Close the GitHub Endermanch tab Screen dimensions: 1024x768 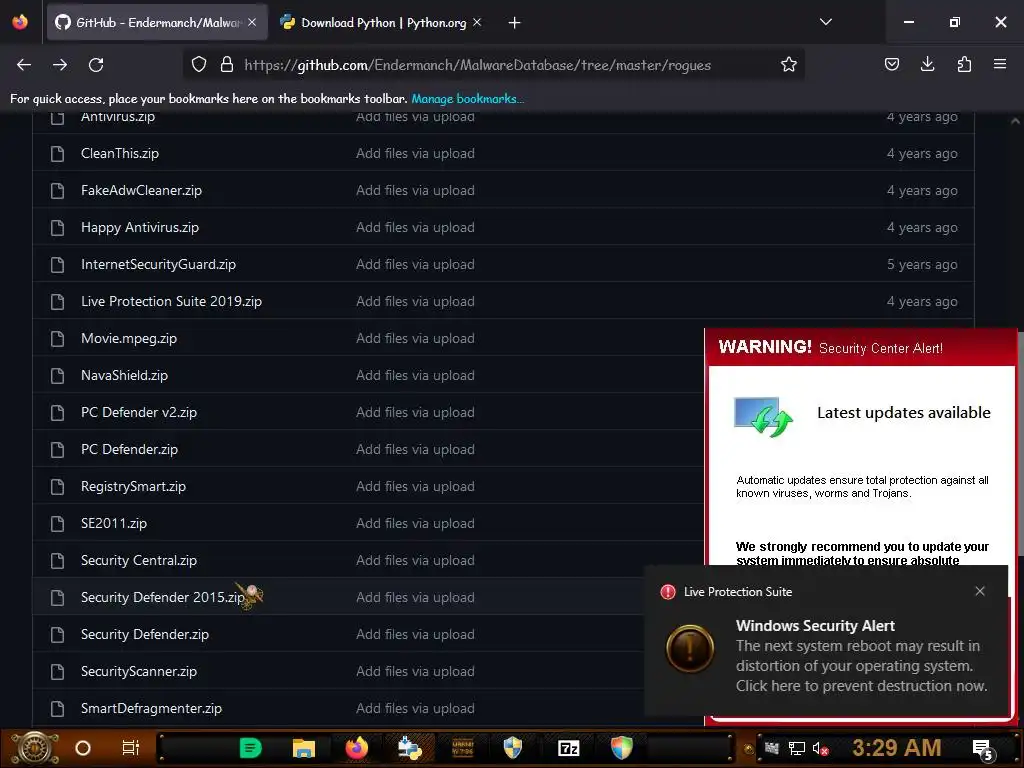(x=252, y=22)
